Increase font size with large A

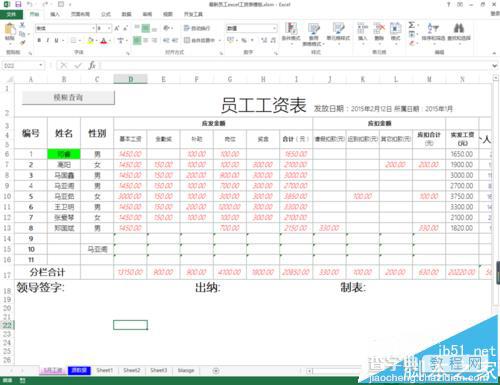[117, 28]
